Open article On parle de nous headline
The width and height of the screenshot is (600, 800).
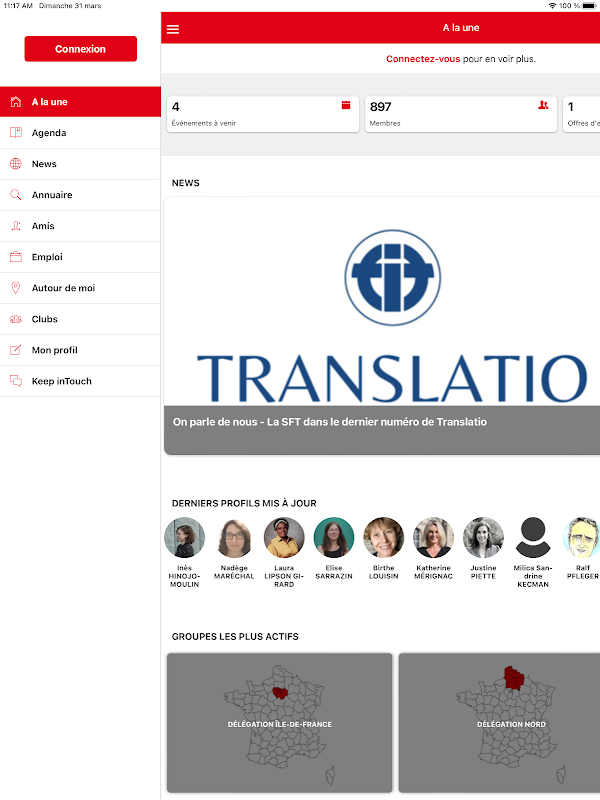[x=330, y=422]
